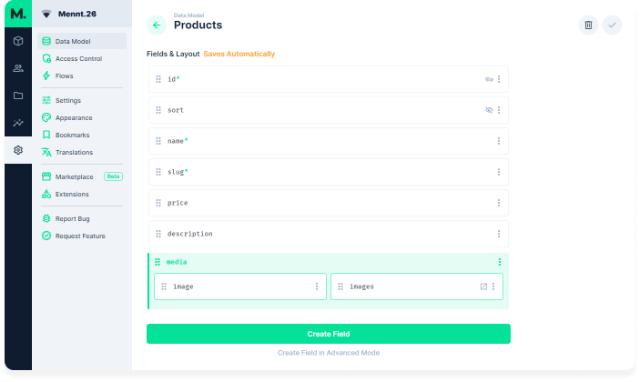Image resolution: width=640 pixels, height=382 pixels.
Task: Open the Insights chart icon
Action: coord(18,123)
